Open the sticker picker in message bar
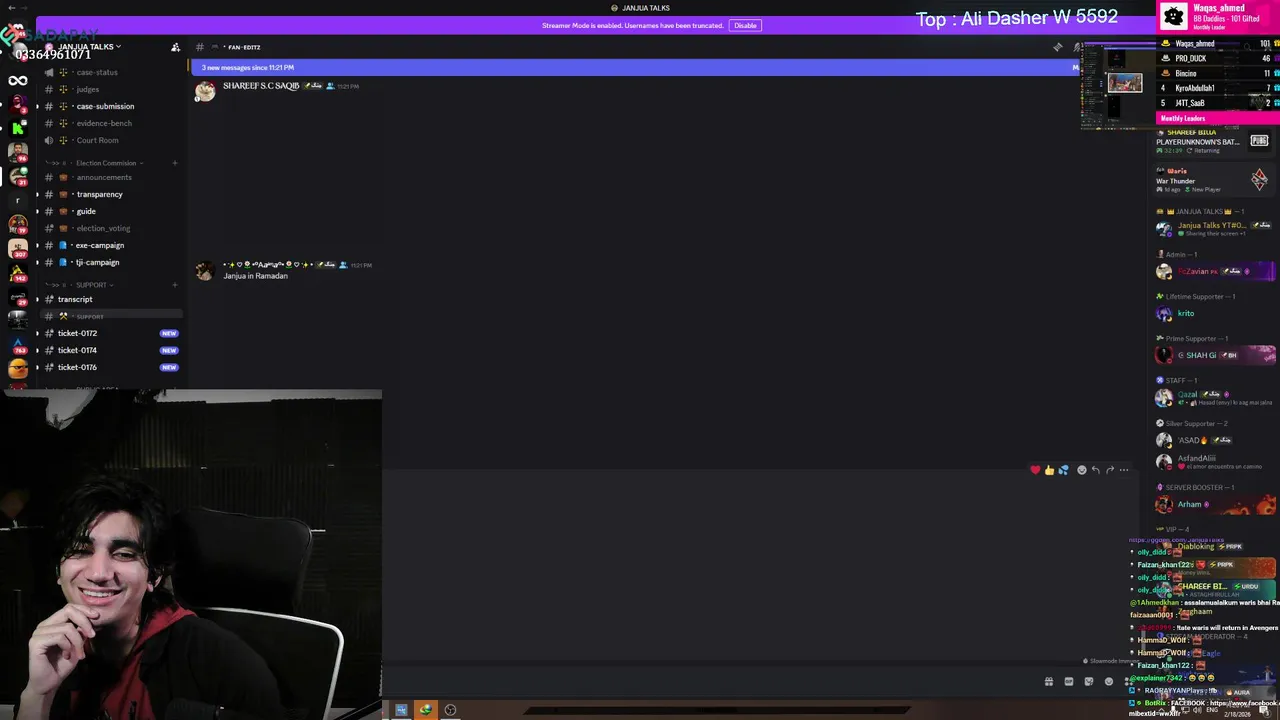This screenshot has width=1280, height=720. coord(1089,682)
